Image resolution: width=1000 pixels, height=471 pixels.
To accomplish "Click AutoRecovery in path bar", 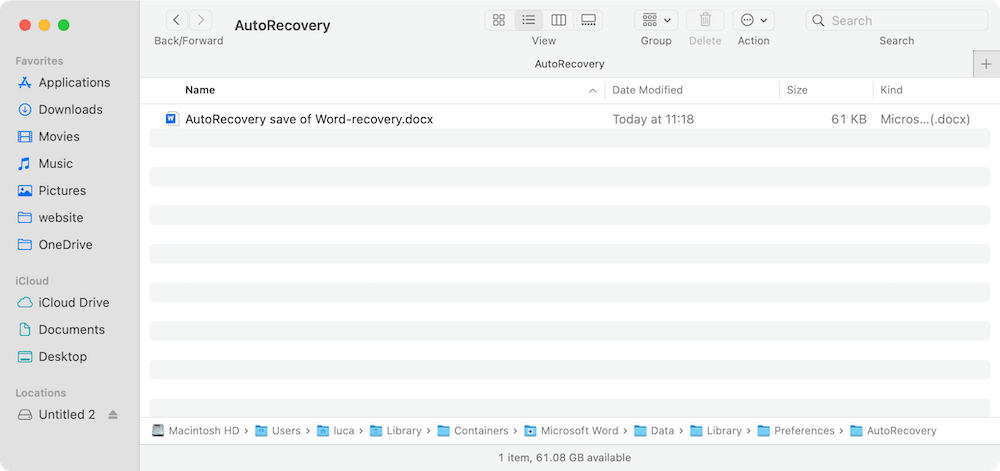I will click(894, 431).
